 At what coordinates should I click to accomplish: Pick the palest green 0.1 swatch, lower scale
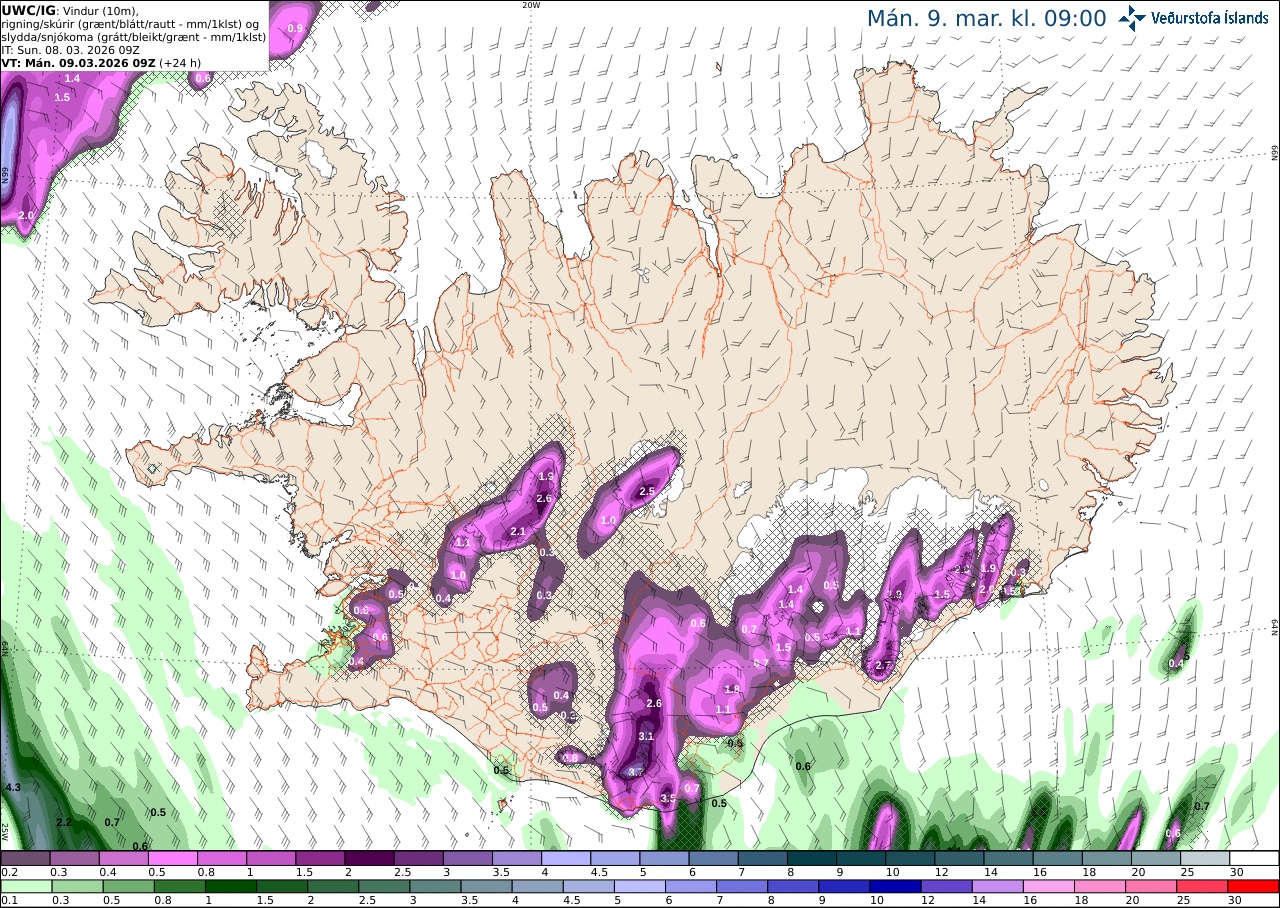click(25, 886)
